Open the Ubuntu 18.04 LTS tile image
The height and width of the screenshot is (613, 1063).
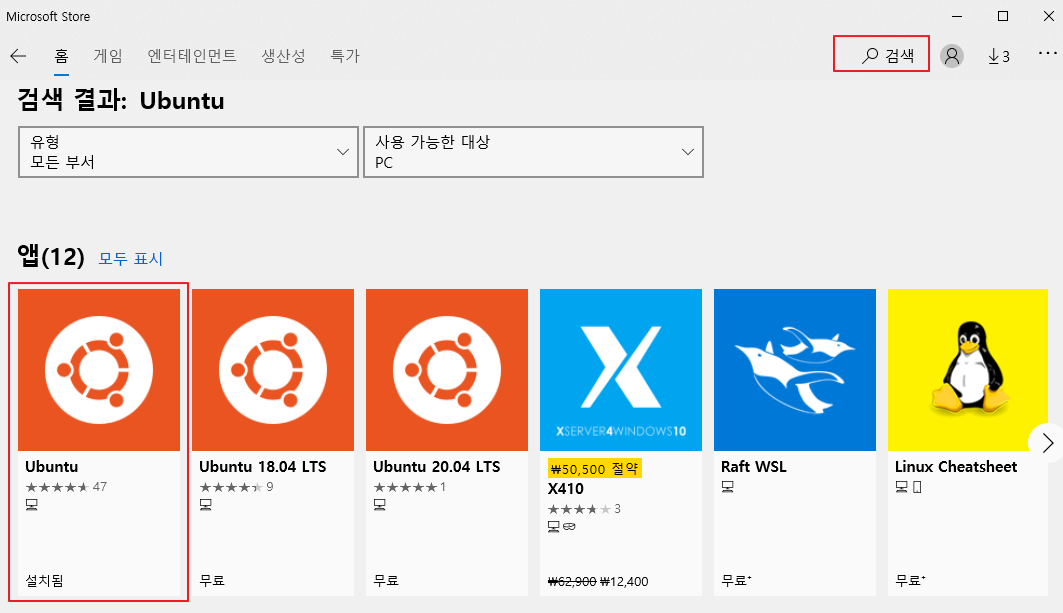(273, 370)
